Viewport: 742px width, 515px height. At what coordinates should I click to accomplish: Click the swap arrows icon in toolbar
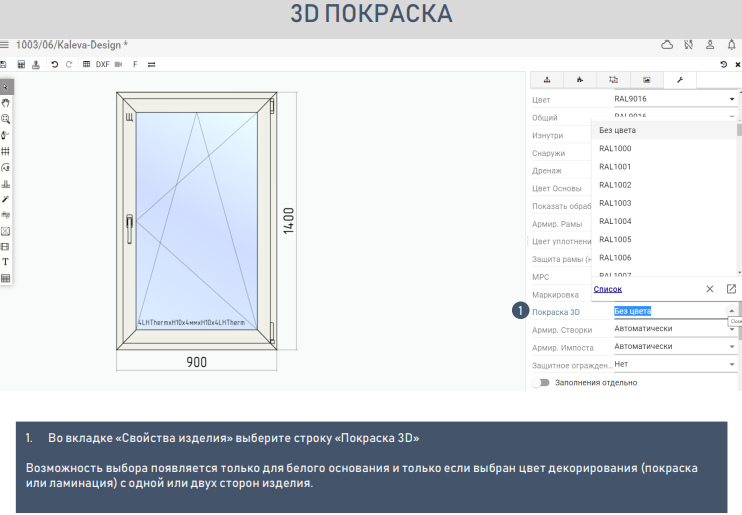[x=151, y=64]
